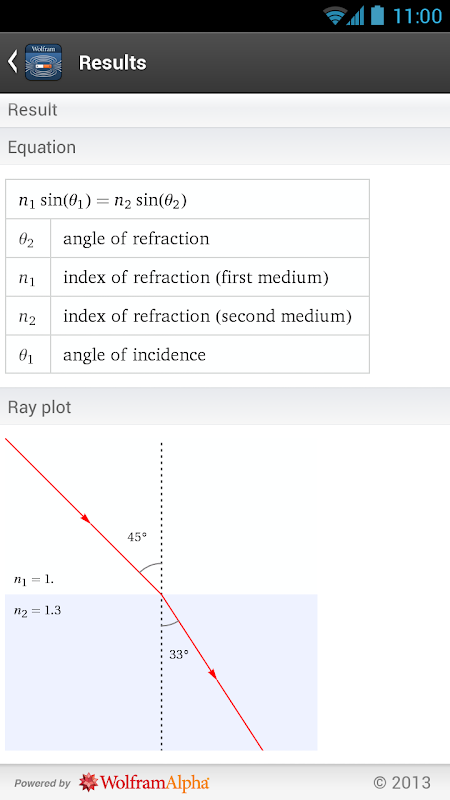Open the Powered by WolframAlpha link
This screenshot has height=800, width=450.
coord(112,782)
